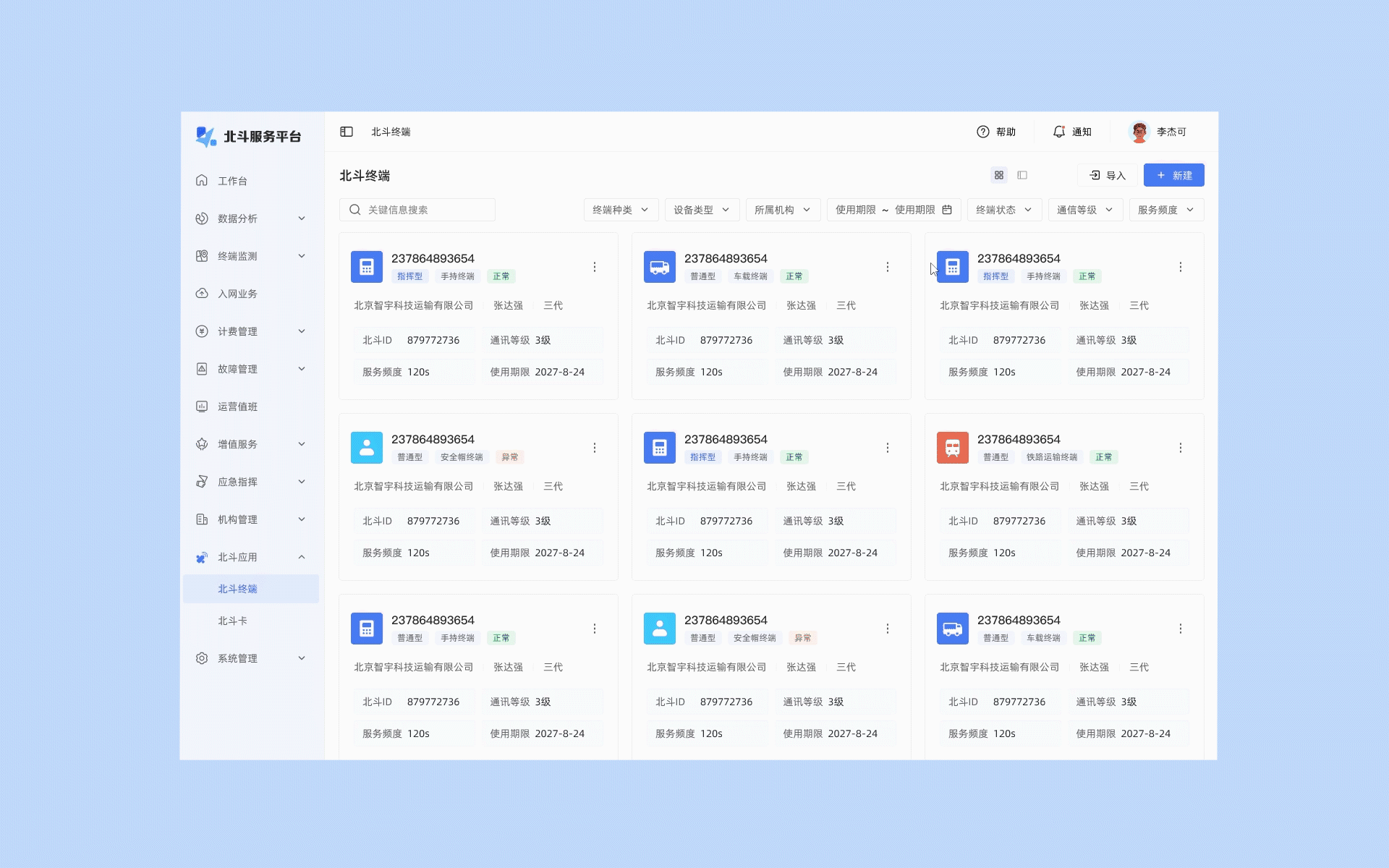This screenshot has width=1389, height=868.
Task: Open the 设备类型 dropdown filter
Action: [702, 210]
